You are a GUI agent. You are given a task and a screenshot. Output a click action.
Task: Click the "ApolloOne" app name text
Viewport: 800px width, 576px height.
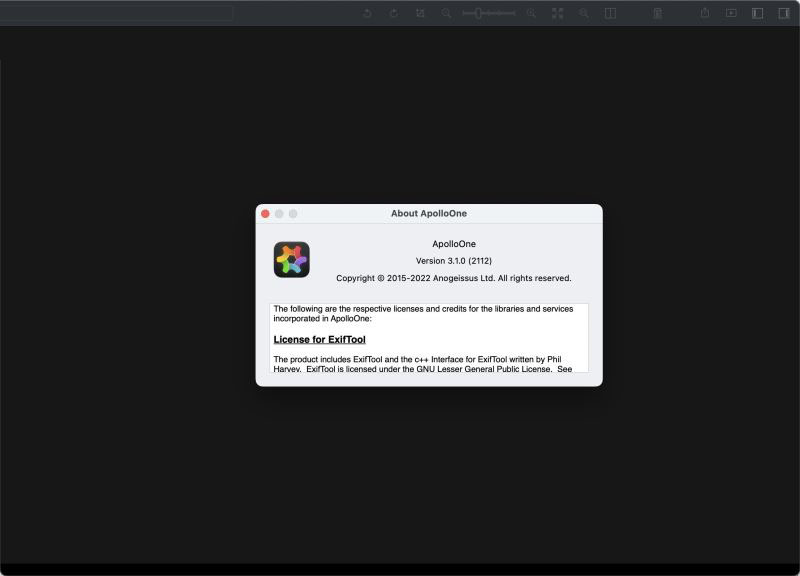(x=454, y=244)
